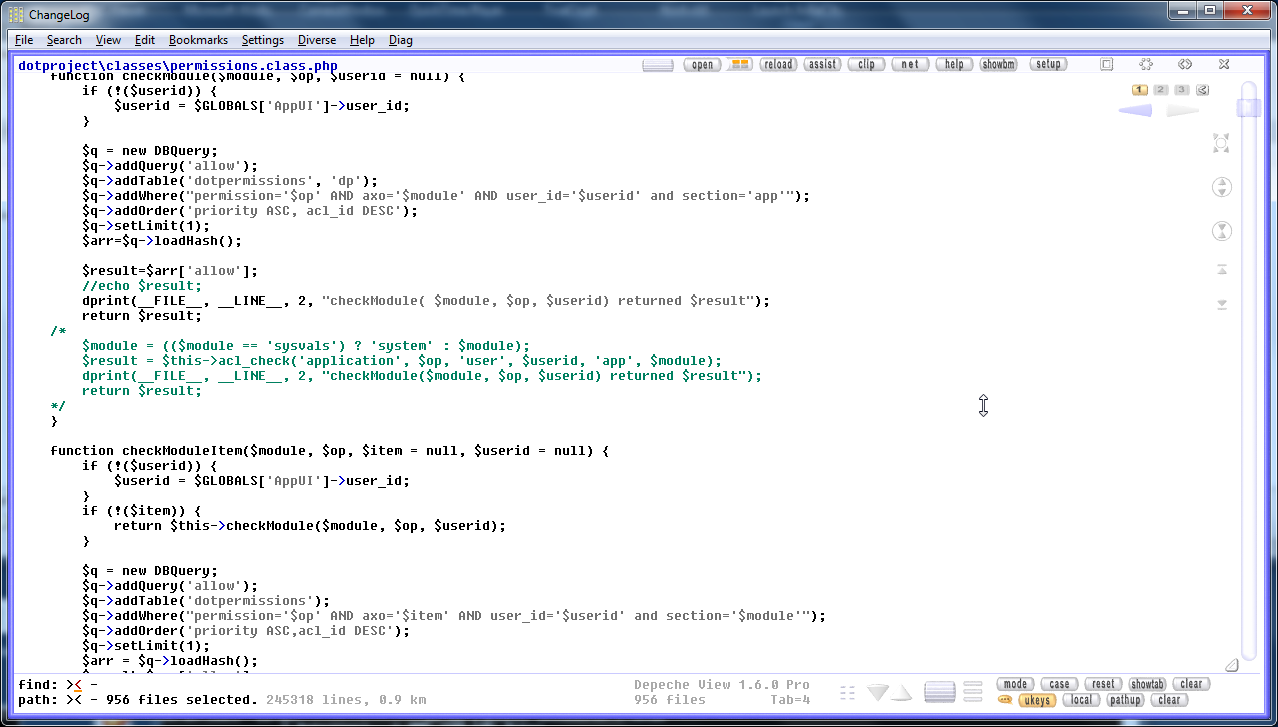Toggle the local search option
The width and height of the screenshot is (1278, 727).
(1081, 700)
